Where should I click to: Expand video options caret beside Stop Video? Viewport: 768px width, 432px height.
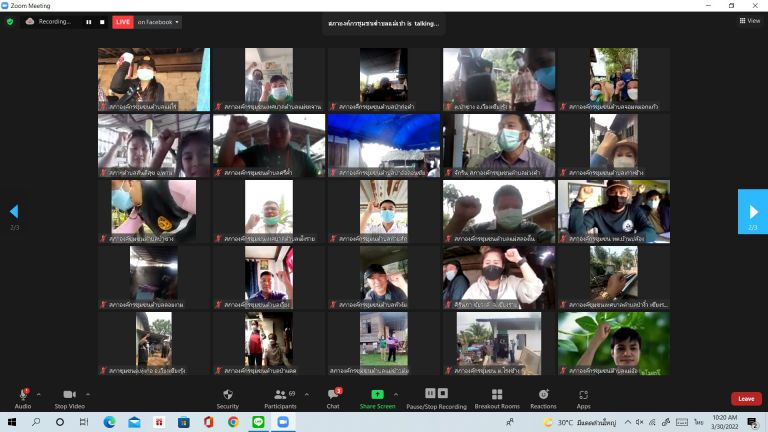pyautogui.click(x=88, y=394)
